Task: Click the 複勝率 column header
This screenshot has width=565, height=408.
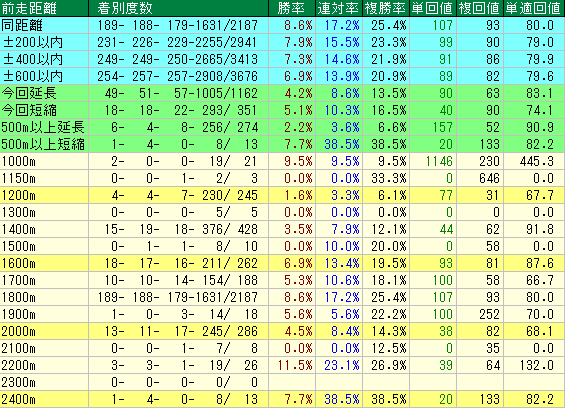Action: click(x=386, y=8)
